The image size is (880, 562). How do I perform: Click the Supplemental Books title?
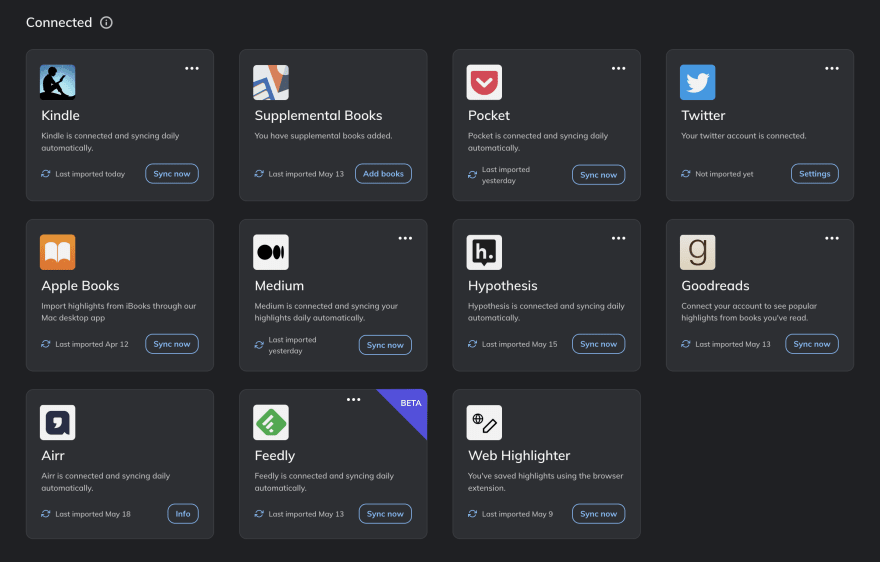318,116
